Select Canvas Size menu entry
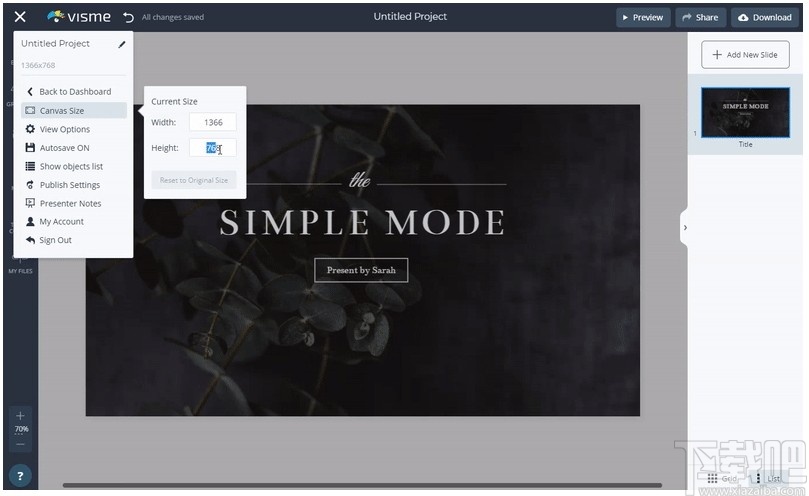This screenshot has height=496, width=809. (x=74, y=110)
